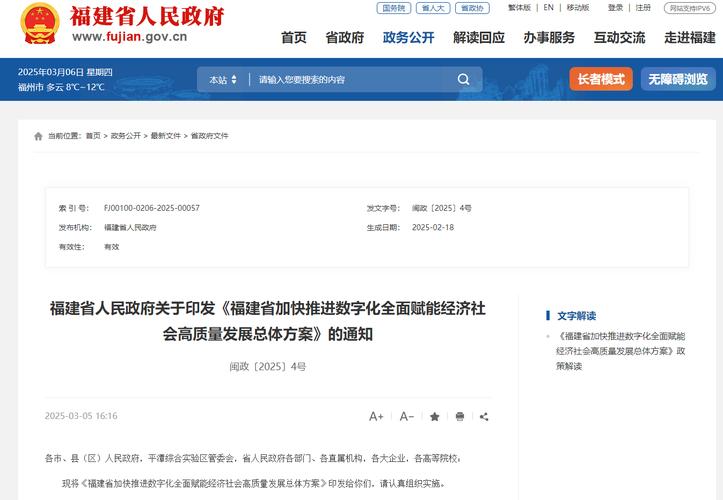Click the date 2025年03月06日 星期四
The width and height of the screenshot is (723, 500).
[65, 72]
